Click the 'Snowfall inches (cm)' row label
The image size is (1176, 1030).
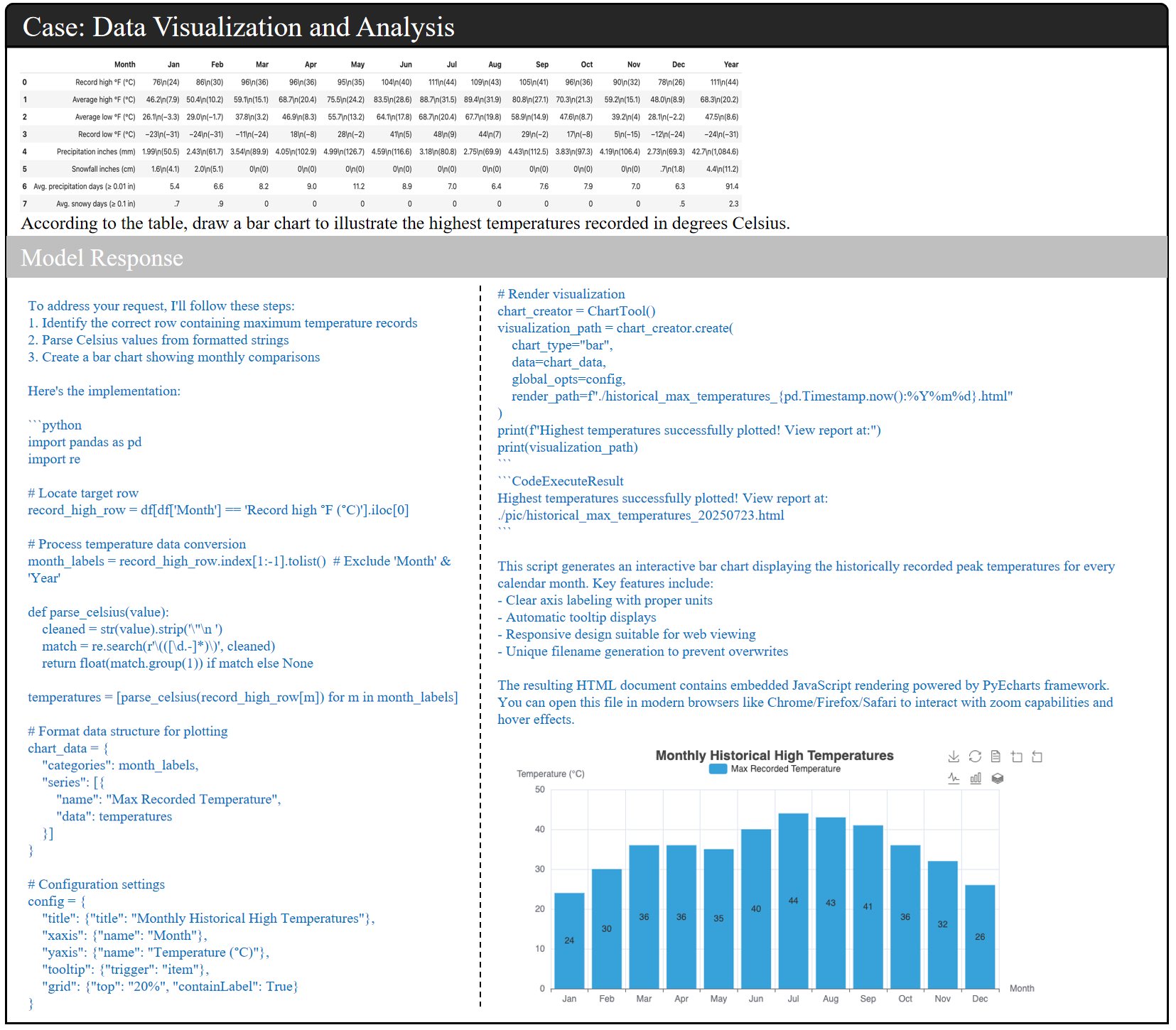pyautogui.click(x=103, y=169)
